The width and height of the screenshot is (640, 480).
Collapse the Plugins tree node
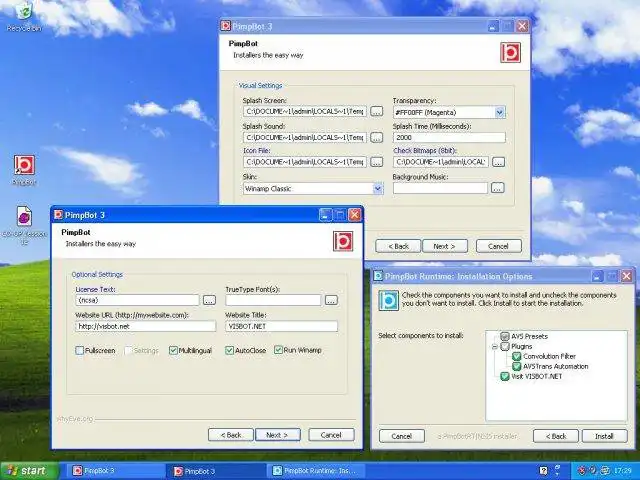pos(494,347)
